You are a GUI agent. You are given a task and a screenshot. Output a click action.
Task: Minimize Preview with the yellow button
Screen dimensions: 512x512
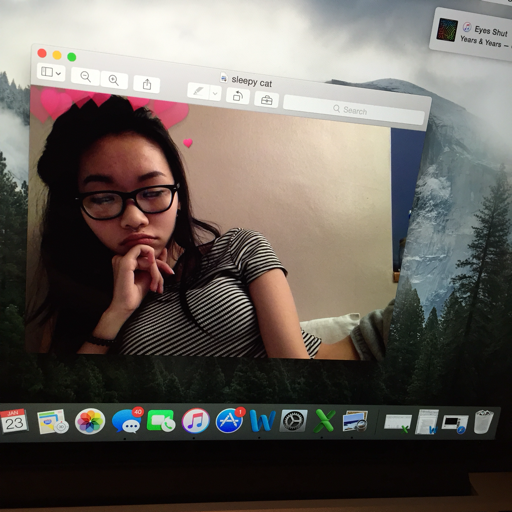pyautogui.click(x=57, y=55)
